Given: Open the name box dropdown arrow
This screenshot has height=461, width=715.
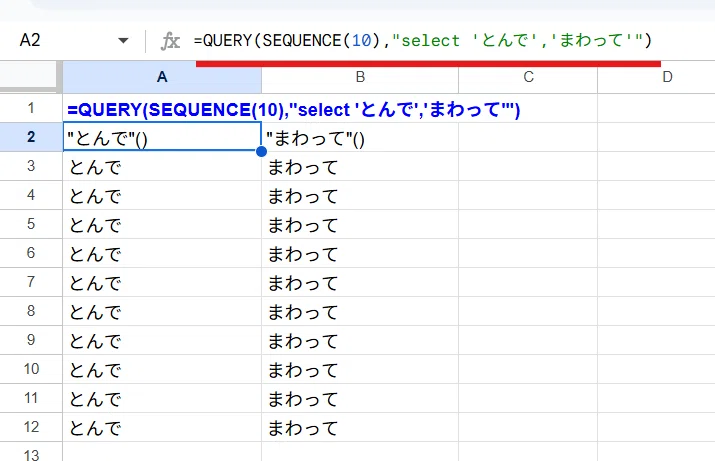Looking at the screenshot, I should tap(123, 41).
